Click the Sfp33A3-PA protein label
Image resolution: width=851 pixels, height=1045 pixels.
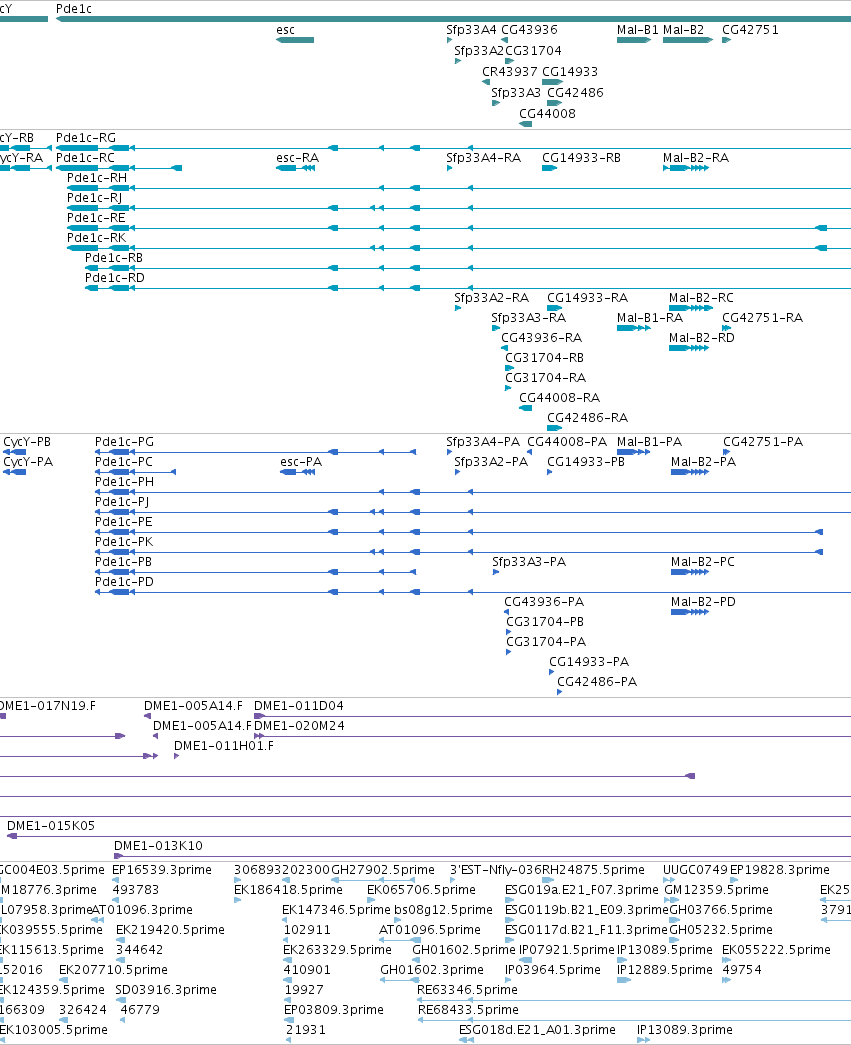pyautogui.click(x=528, y=562)
